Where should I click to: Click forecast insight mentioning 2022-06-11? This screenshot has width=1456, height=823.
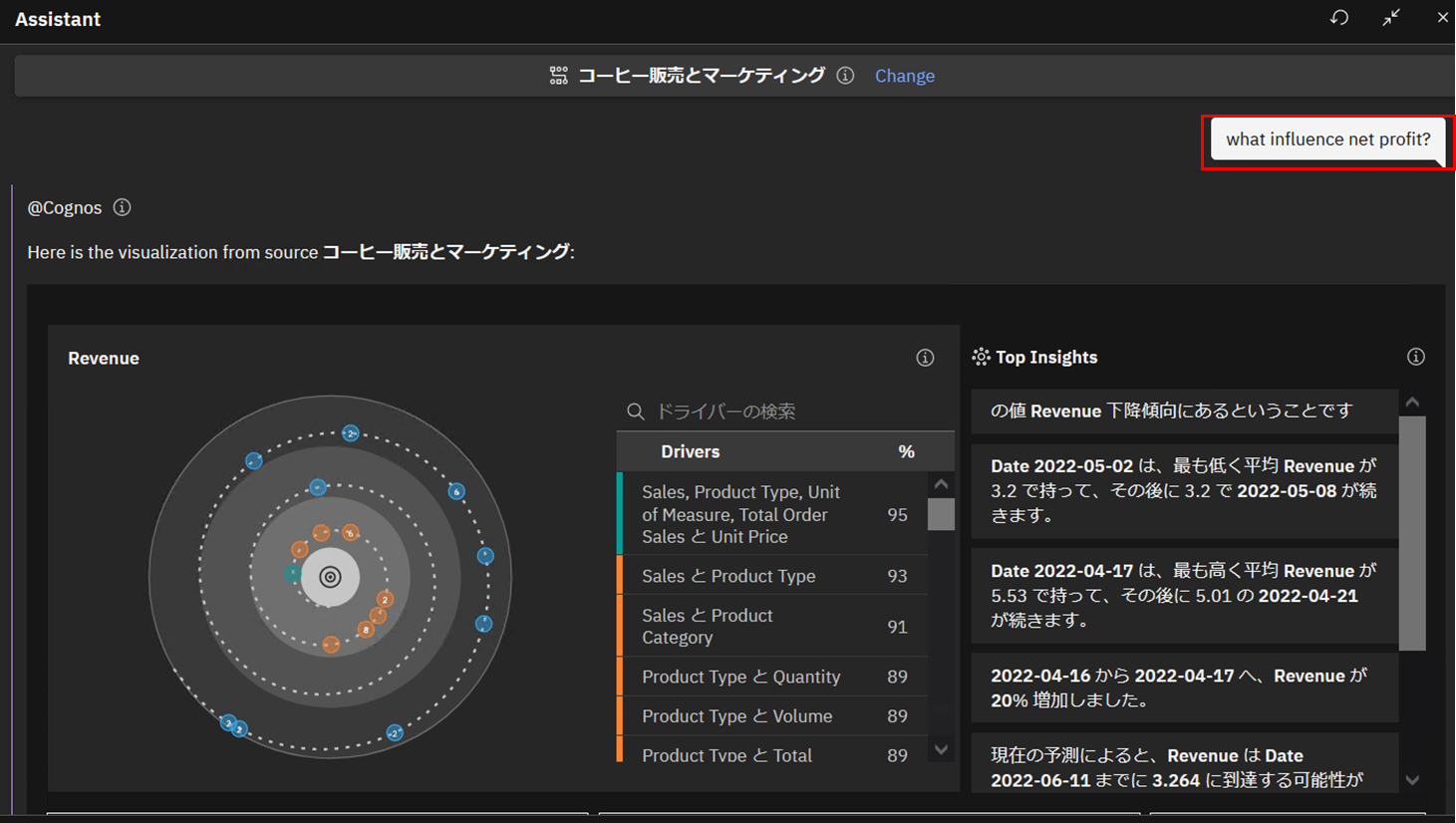tap(1184, 763)
